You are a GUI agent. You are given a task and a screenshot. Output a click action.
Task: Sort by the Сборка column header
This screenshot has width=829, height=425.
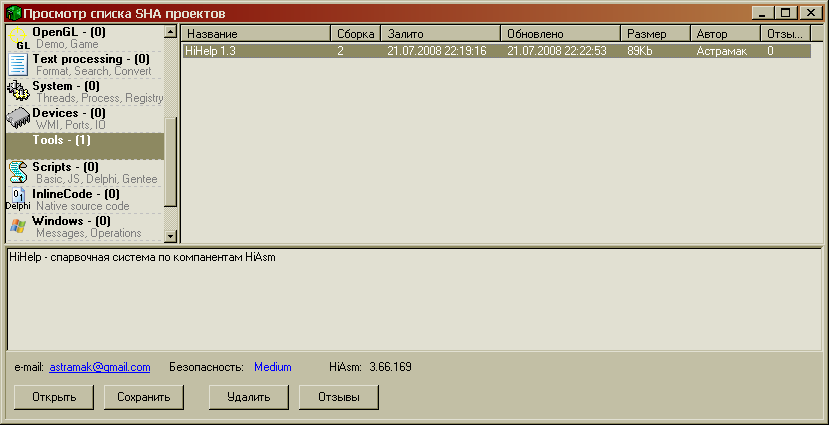pyautogui.click(x=355, y=34)
